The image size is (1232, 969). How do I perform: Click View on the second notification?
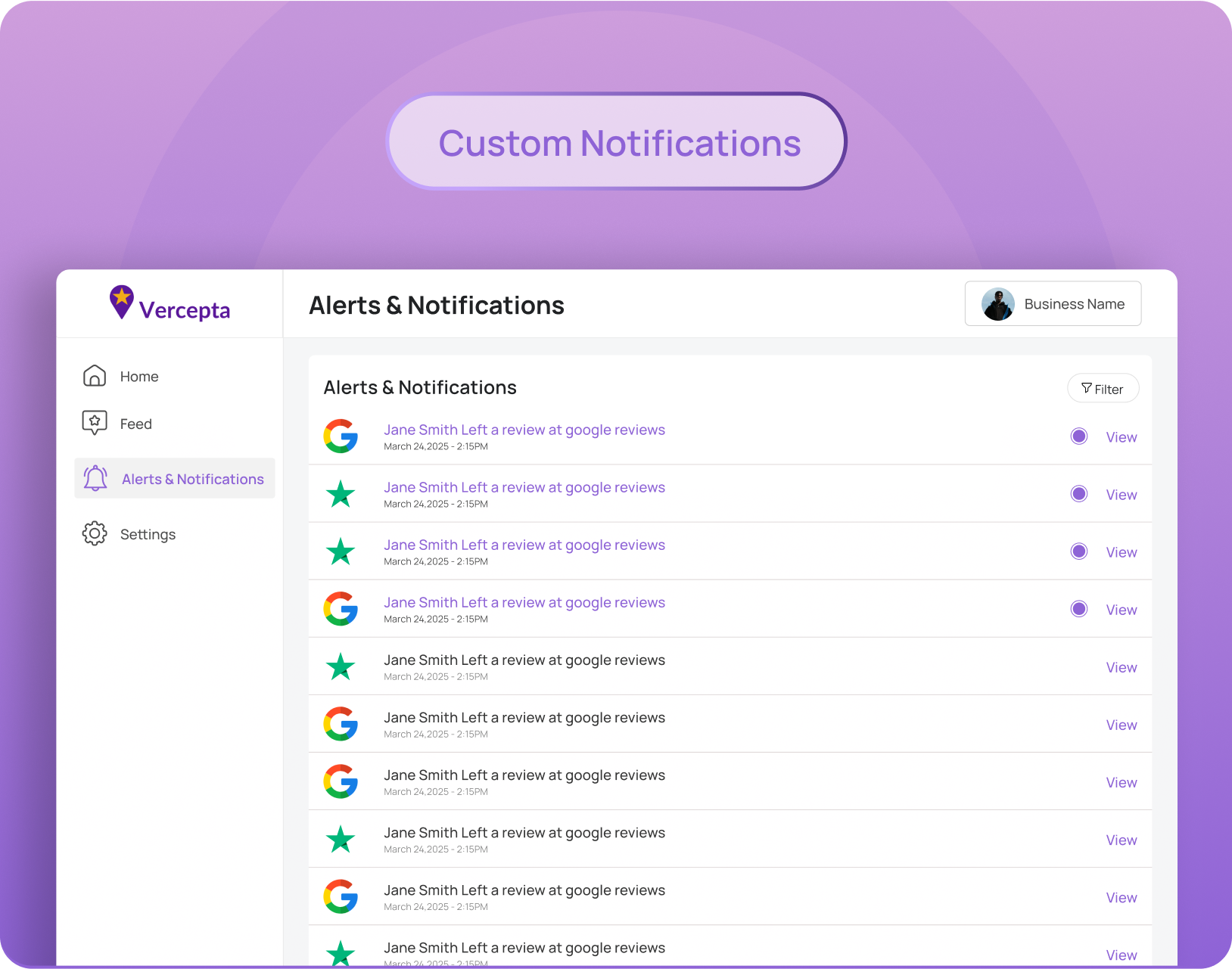[1122, 495]
